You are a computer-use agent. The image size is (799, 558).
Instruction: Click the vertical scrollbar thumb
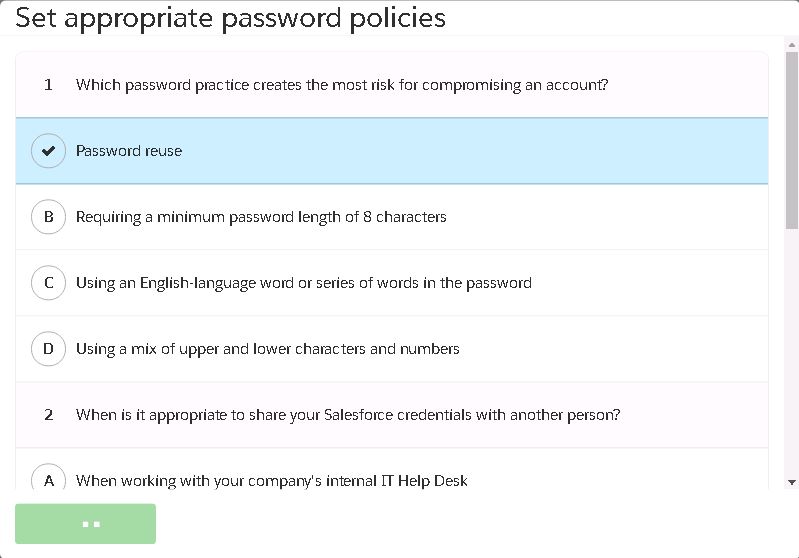[792, 140]
